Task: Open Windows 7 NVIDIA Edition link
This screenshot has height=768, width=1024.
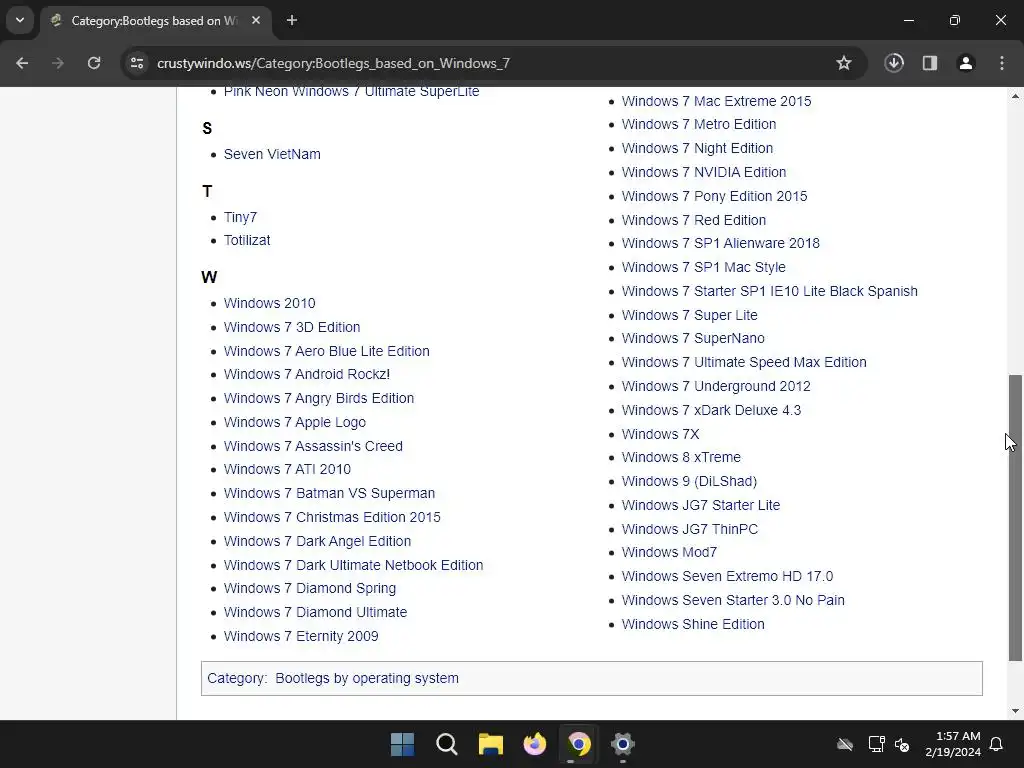Action: 704,172
